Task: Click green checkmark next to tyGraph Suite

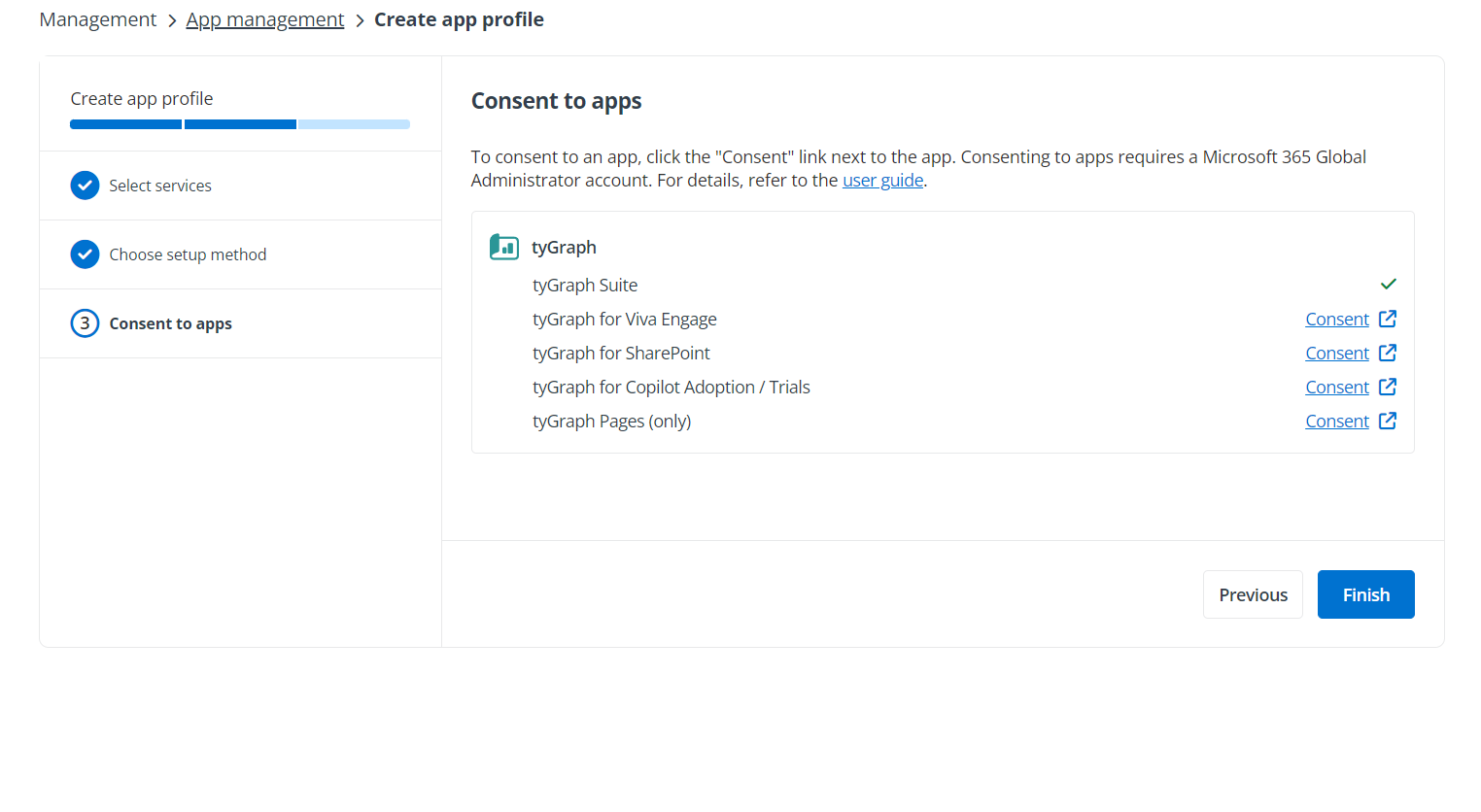Action: click(x=1388, y=284)
